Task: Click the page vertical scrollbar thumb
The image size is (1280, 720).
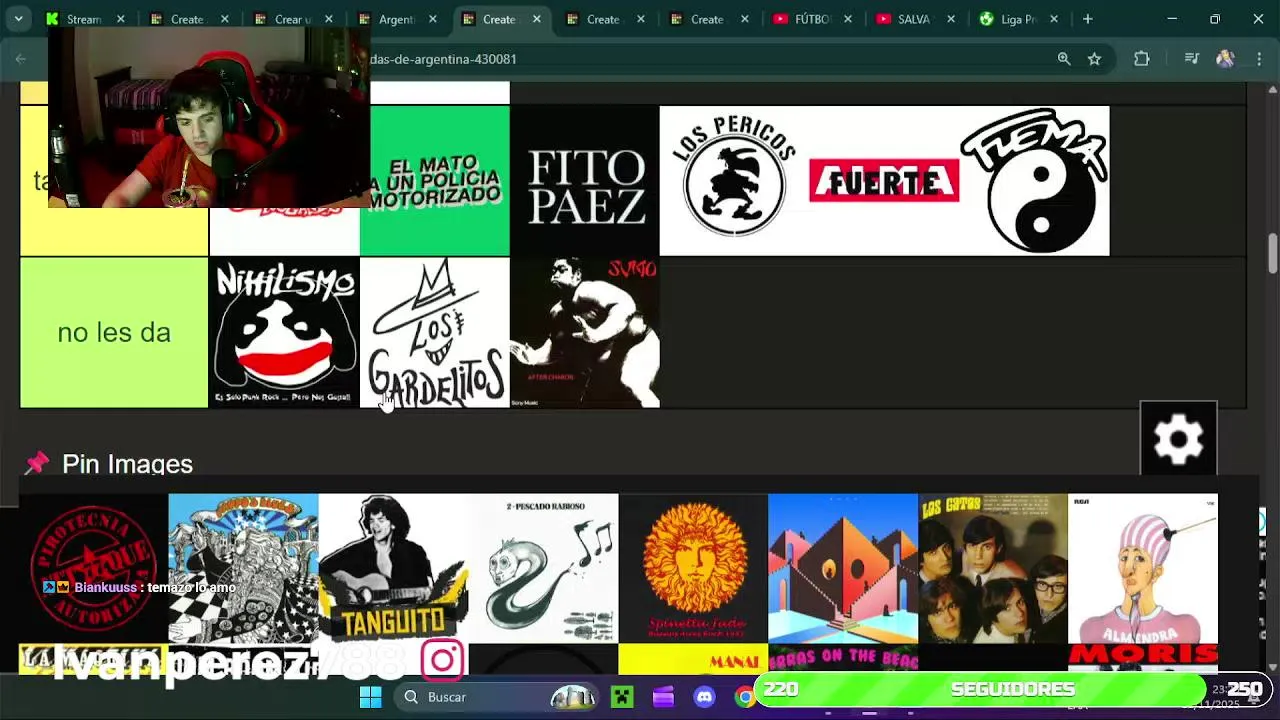Action: (x=1272, y=252)
